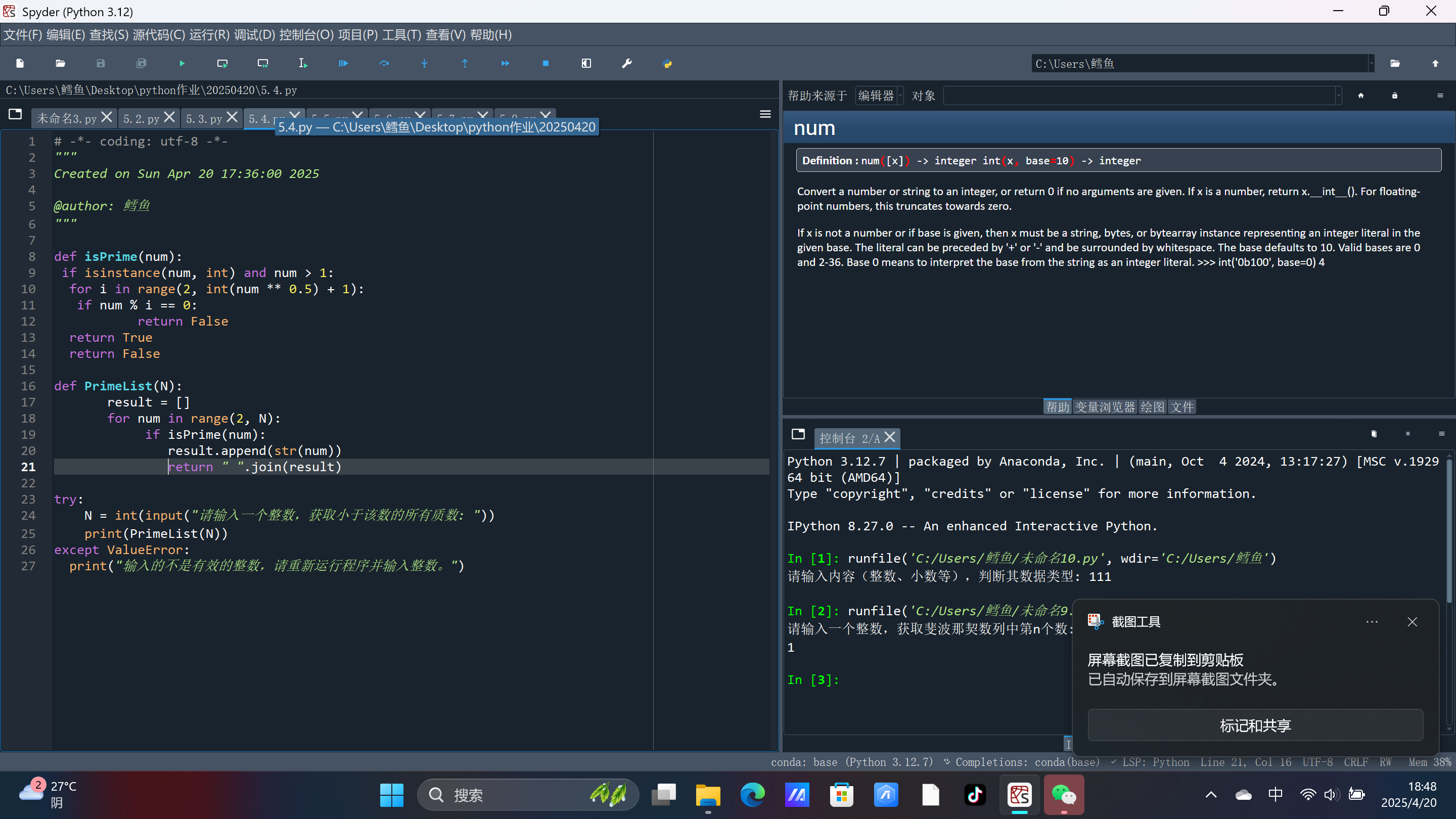The width and height of the screenshot is (1456, 819).
Task: Click the Run current cell icon
Action: tap(222, 63)
